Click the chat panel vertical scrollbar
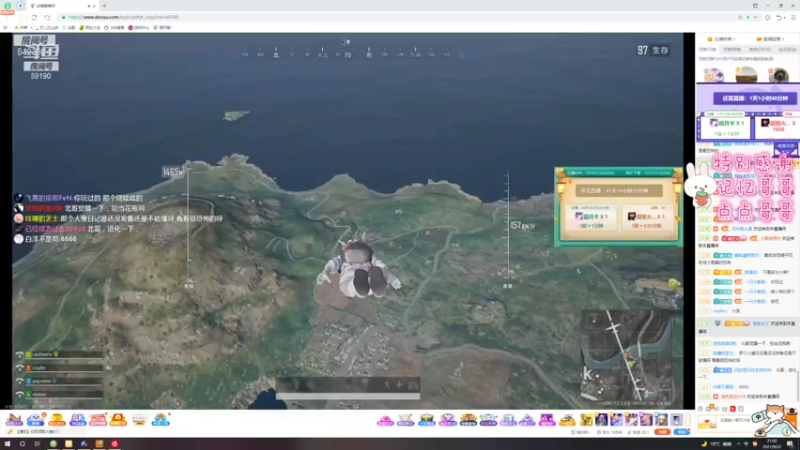800x450 pixels. pyautogui.click(x=797, y=385)
